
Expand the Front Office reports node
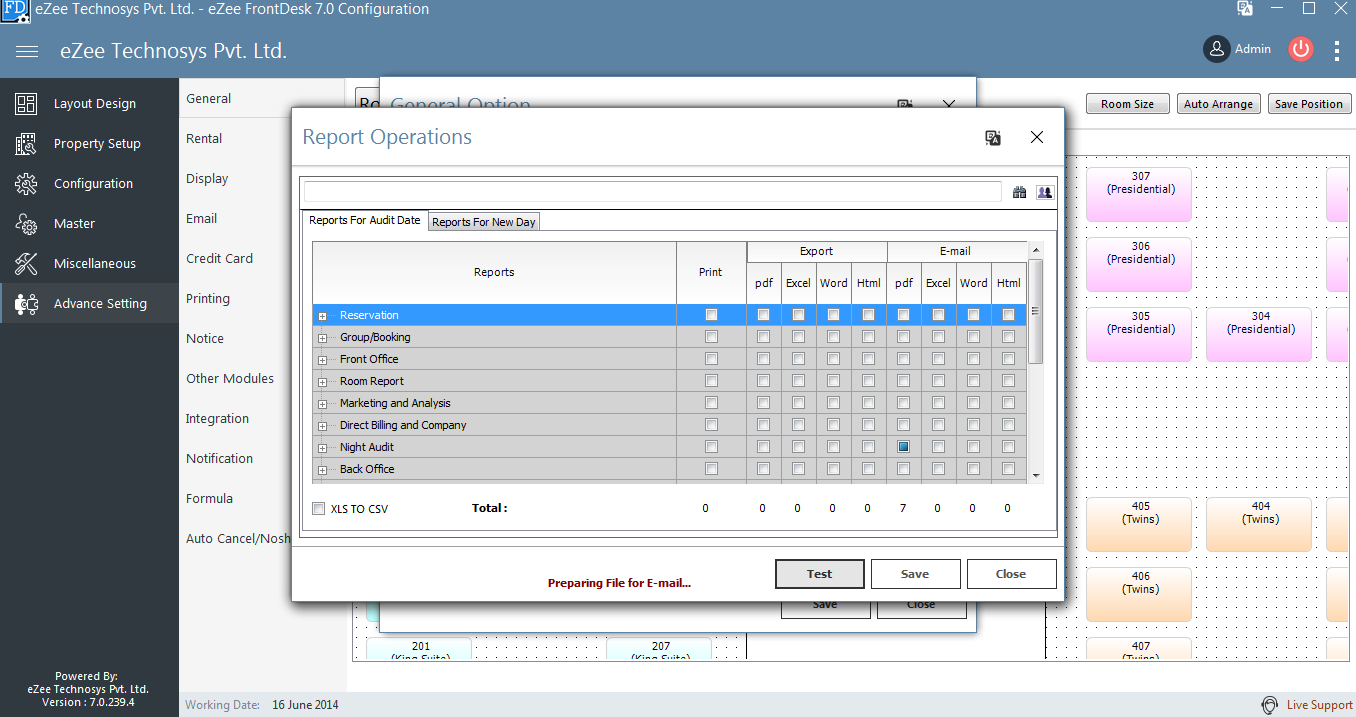[x=323, y=360]
